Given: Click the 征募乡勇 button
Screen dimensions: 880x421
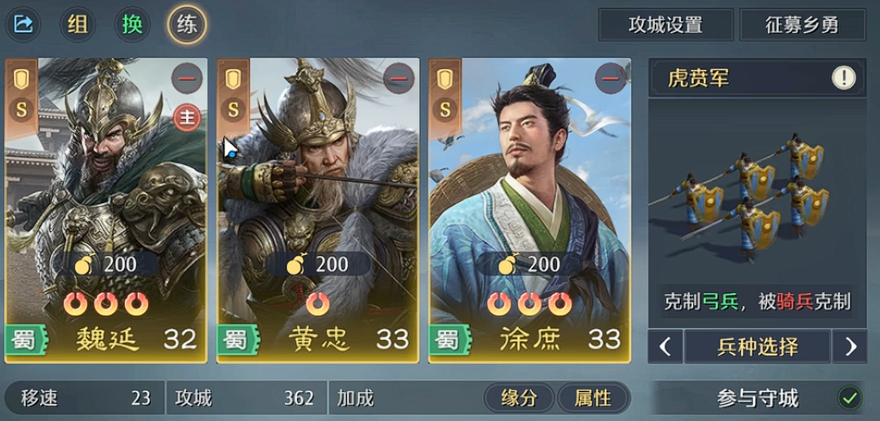Looking at the screenshot, I should (803, 25).
